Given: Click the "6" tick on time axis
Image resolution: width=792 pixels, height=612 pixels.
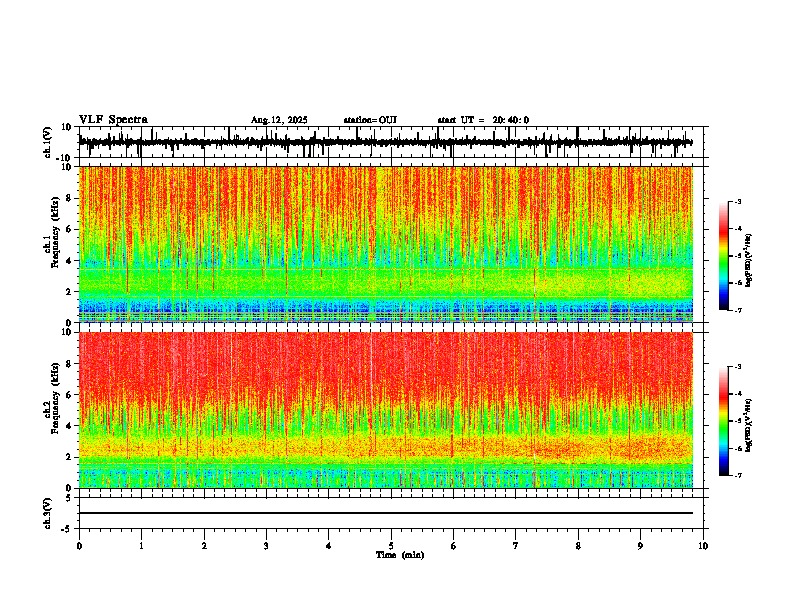Looking at the screenshot, I should (x=454, y=546).
